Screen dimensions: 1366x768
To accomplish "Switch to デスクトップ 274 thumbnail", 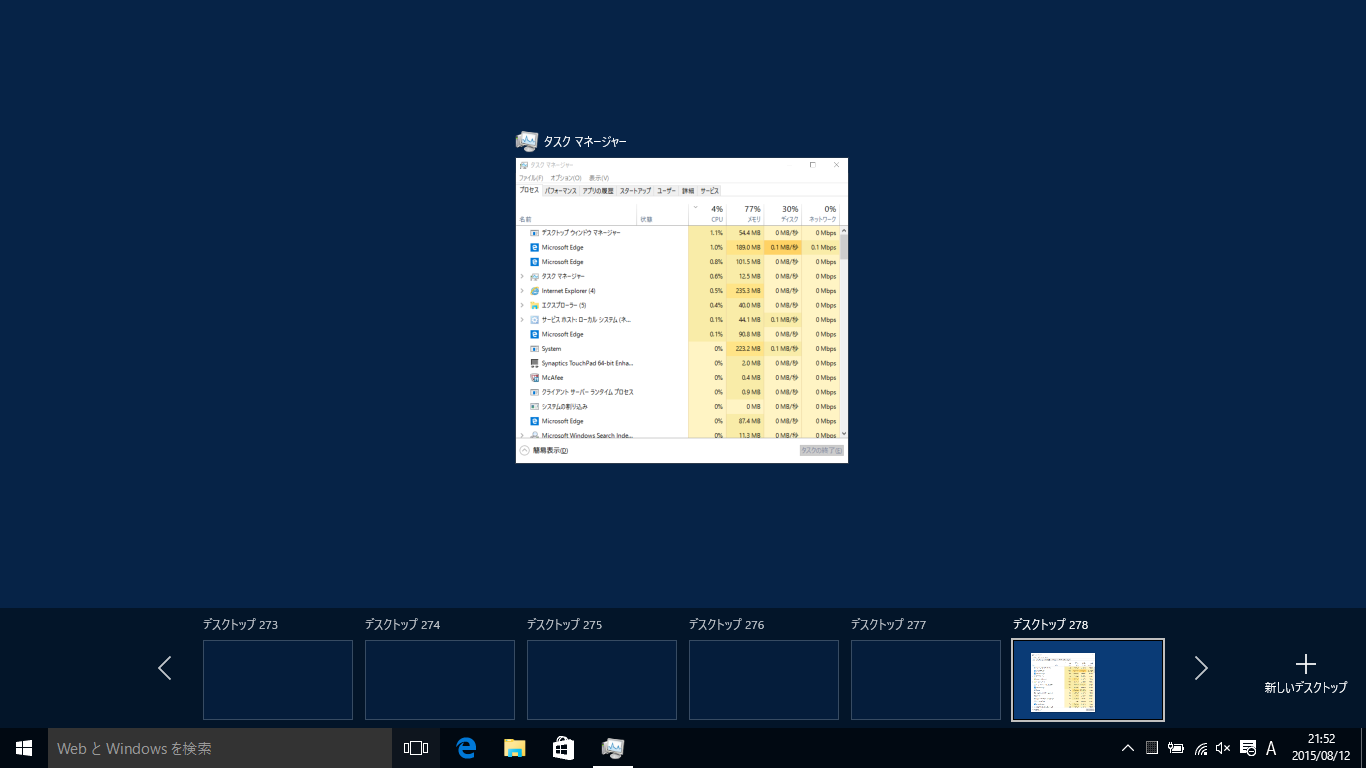I will (440, 680).
